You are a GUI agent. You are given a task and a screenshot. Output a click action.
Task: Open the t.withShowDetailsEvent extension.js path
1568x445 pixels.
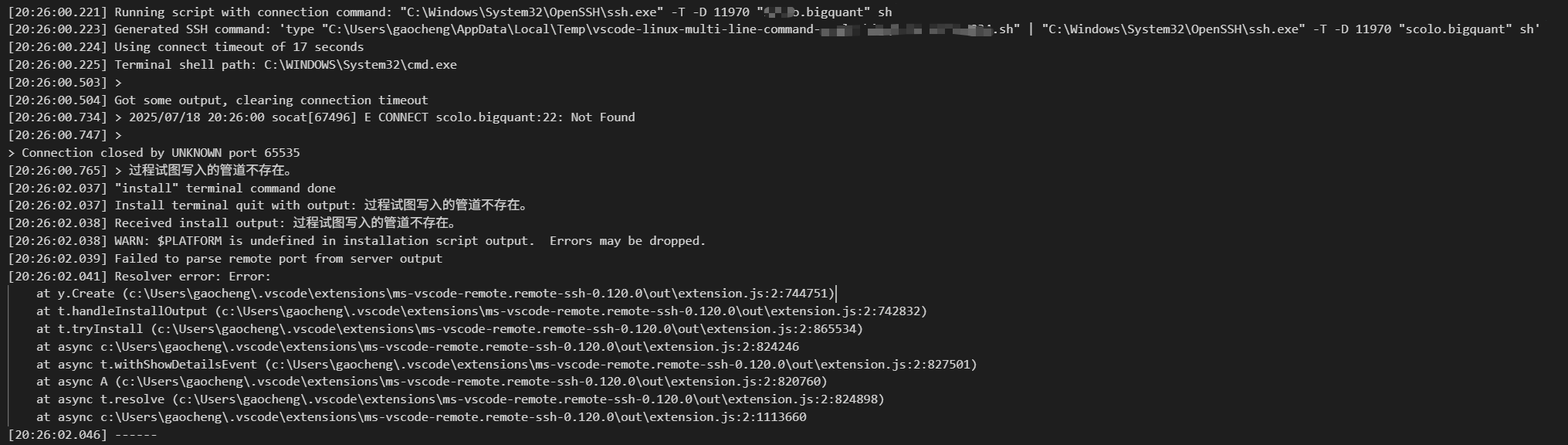(621, 365)
